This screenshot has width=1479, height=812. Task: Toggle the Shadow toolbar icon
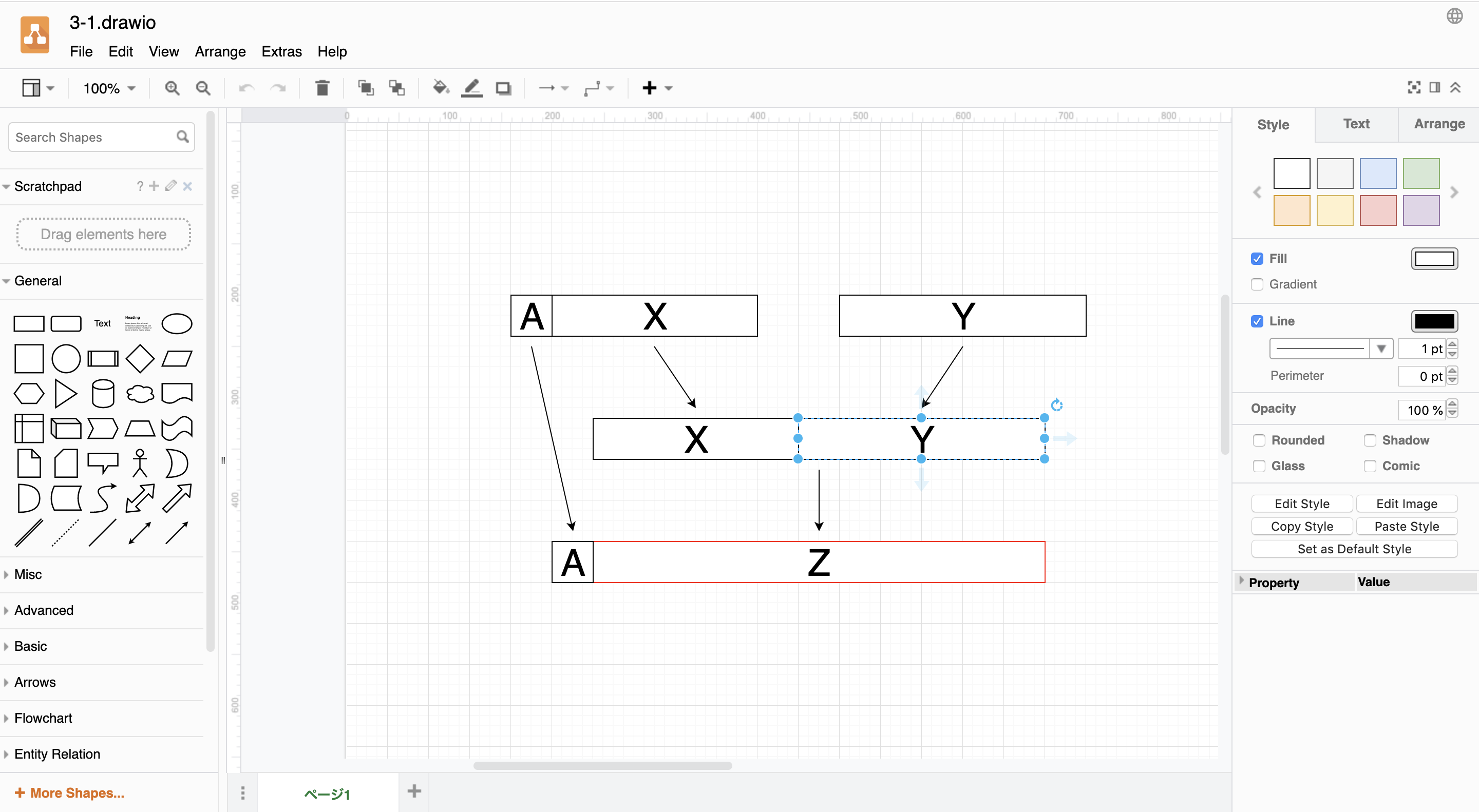coord(503,88)
